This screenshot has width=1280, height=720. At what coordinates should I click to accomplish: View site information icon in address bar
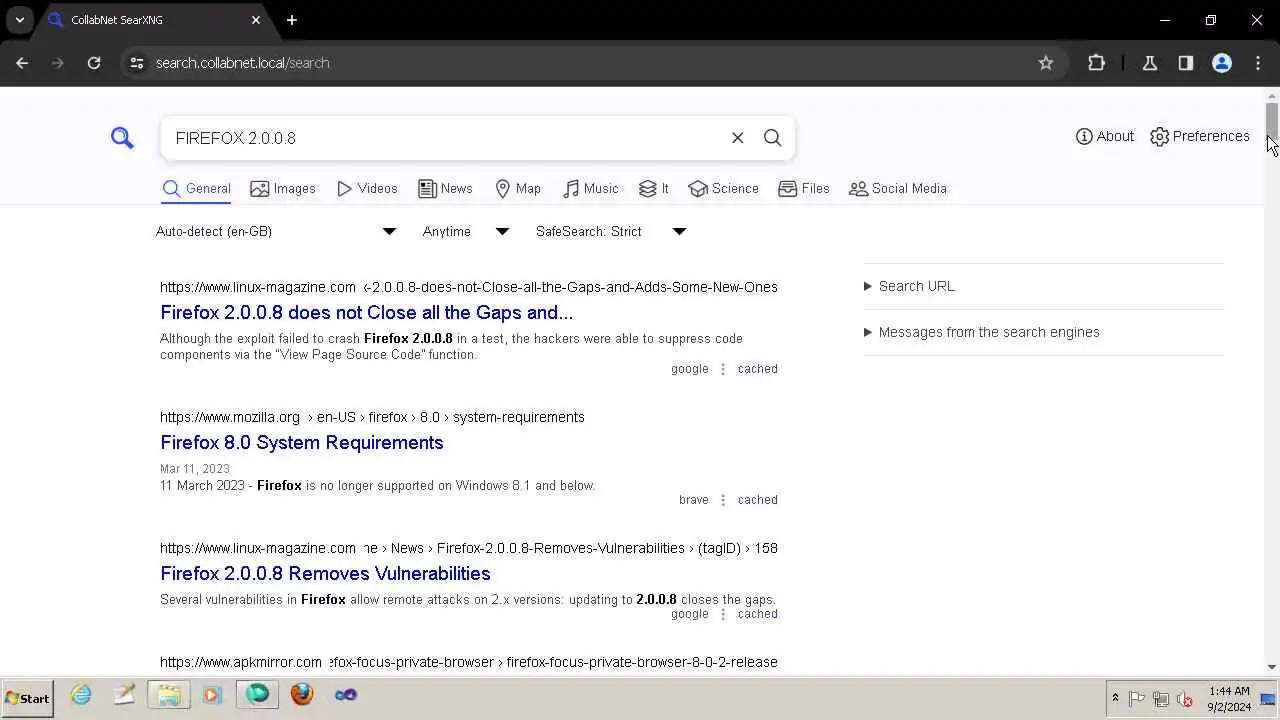click(137, 63)
